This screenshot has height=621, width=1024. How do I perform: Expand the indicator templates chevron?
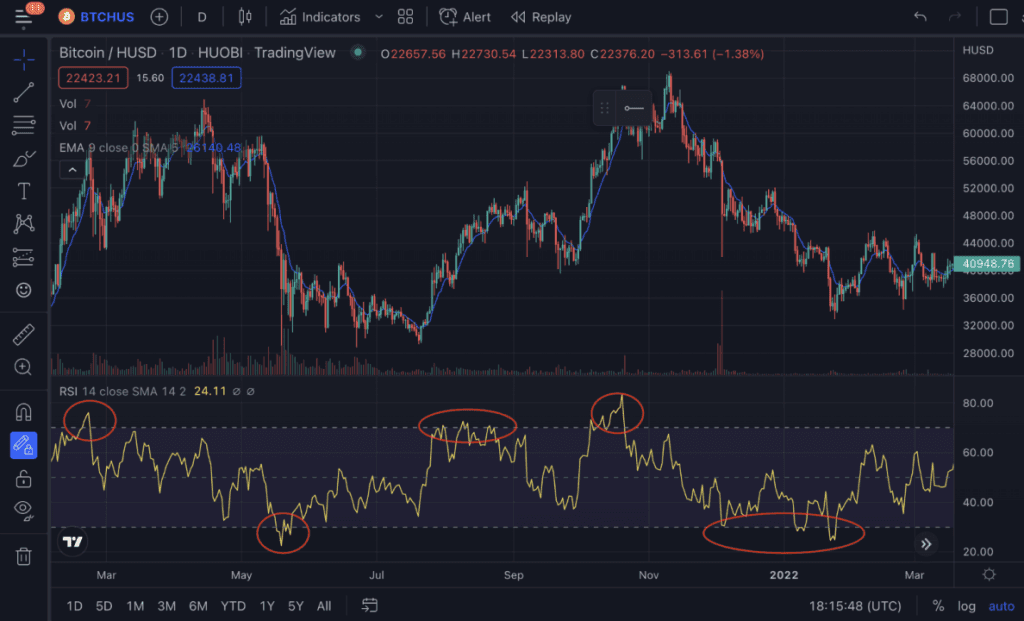click(x=379, y=17)
